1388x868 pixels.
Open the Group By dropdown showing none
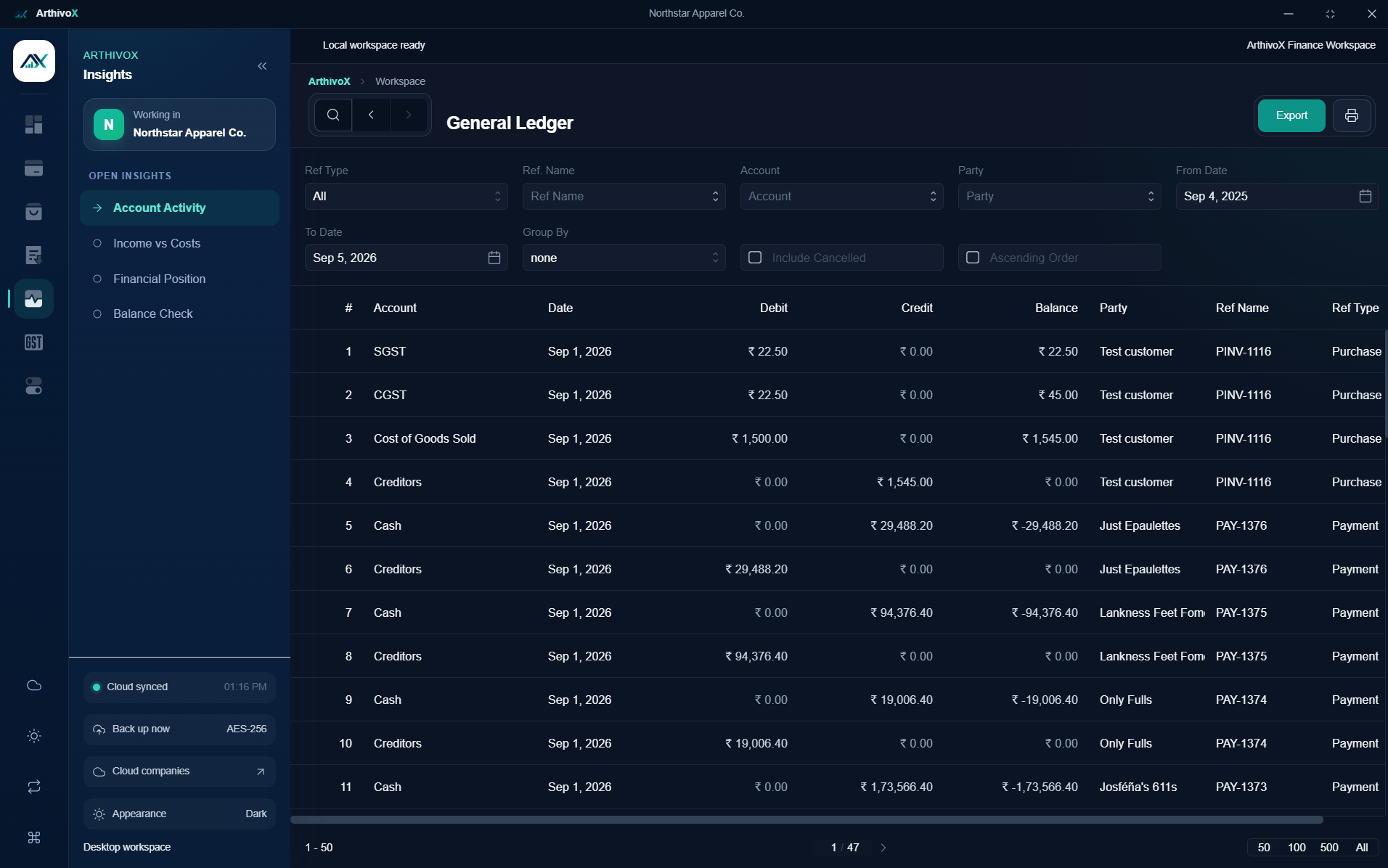(x=624, y=258)
